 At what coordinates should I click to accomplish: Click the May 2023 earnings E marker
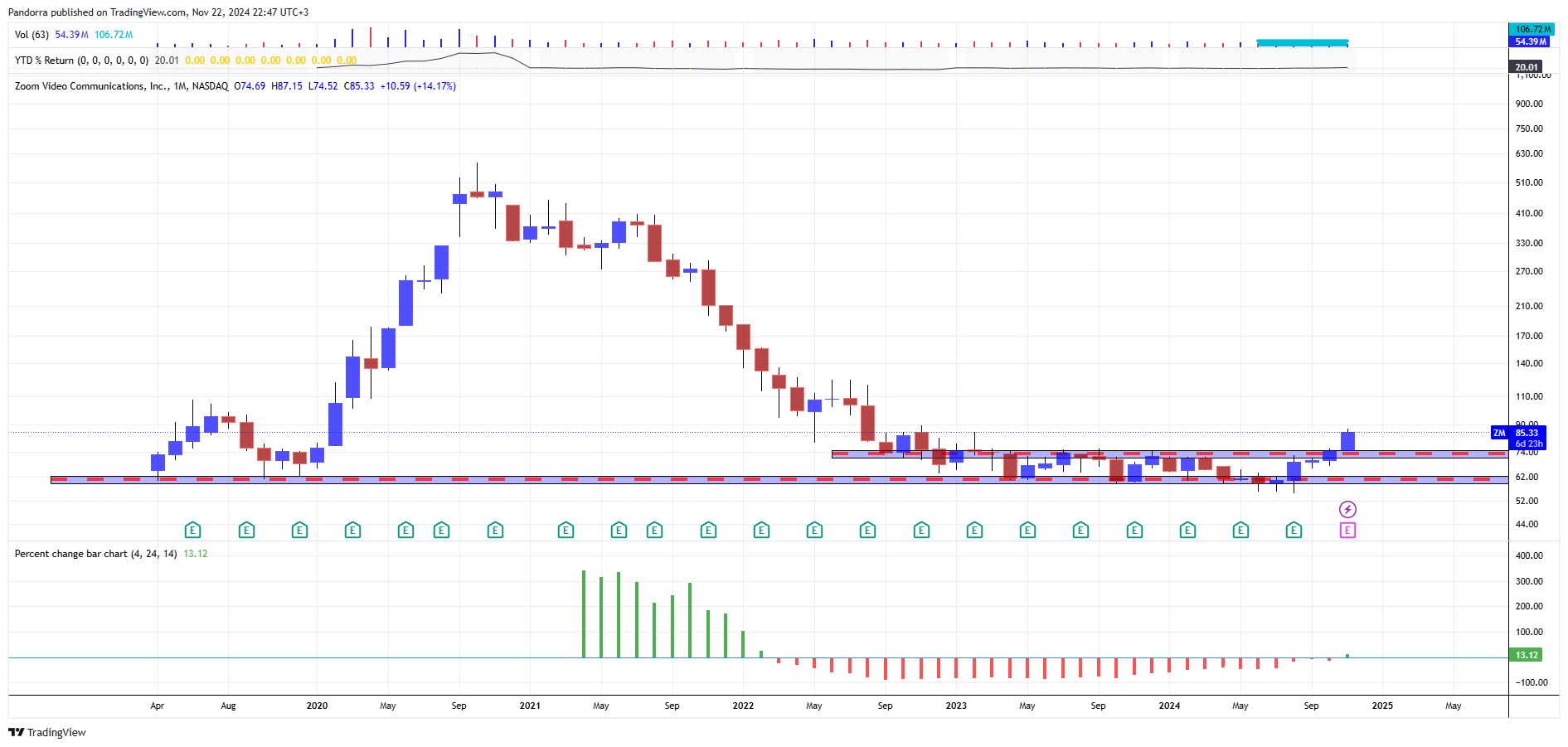pyautogui.click(x=1027, y=530)
